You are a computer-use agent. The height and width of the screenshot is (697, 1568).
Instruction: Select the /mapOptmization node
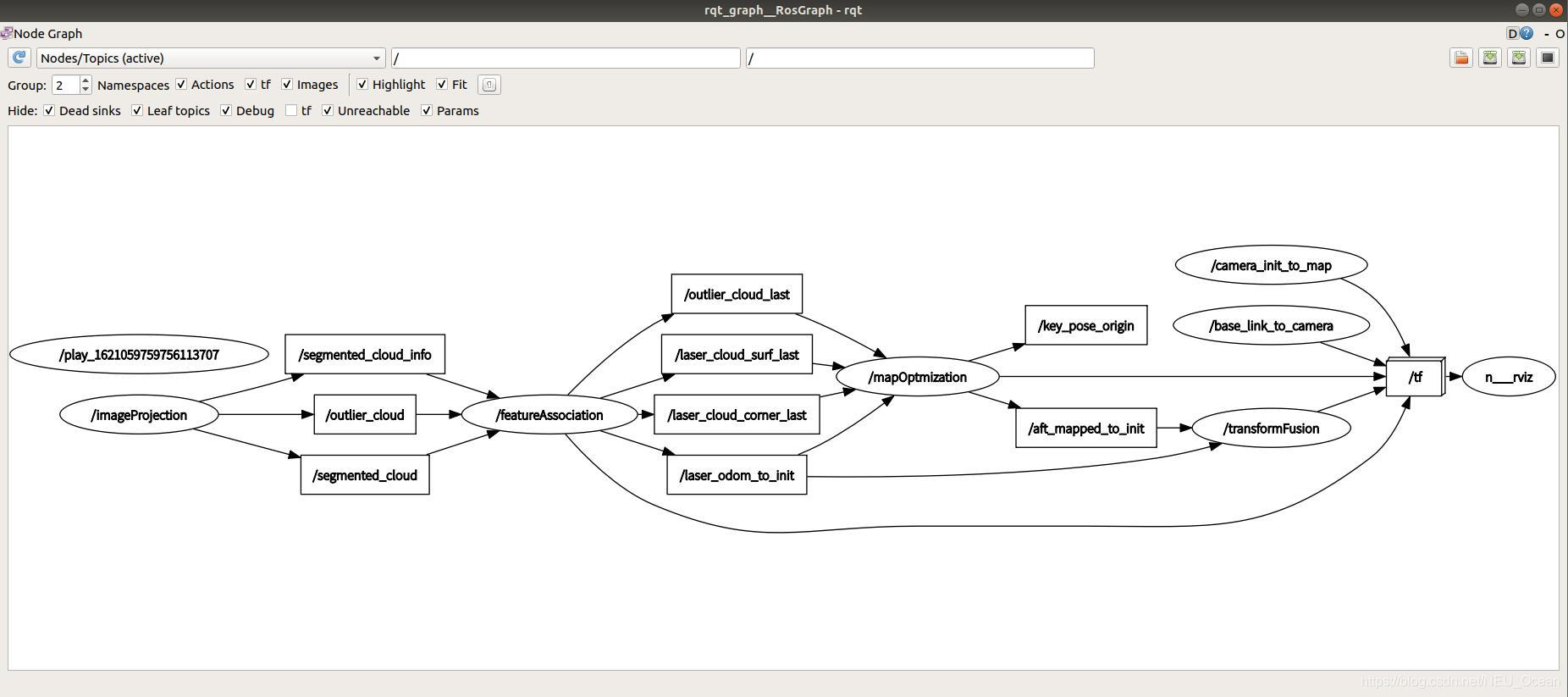point(918,377)
